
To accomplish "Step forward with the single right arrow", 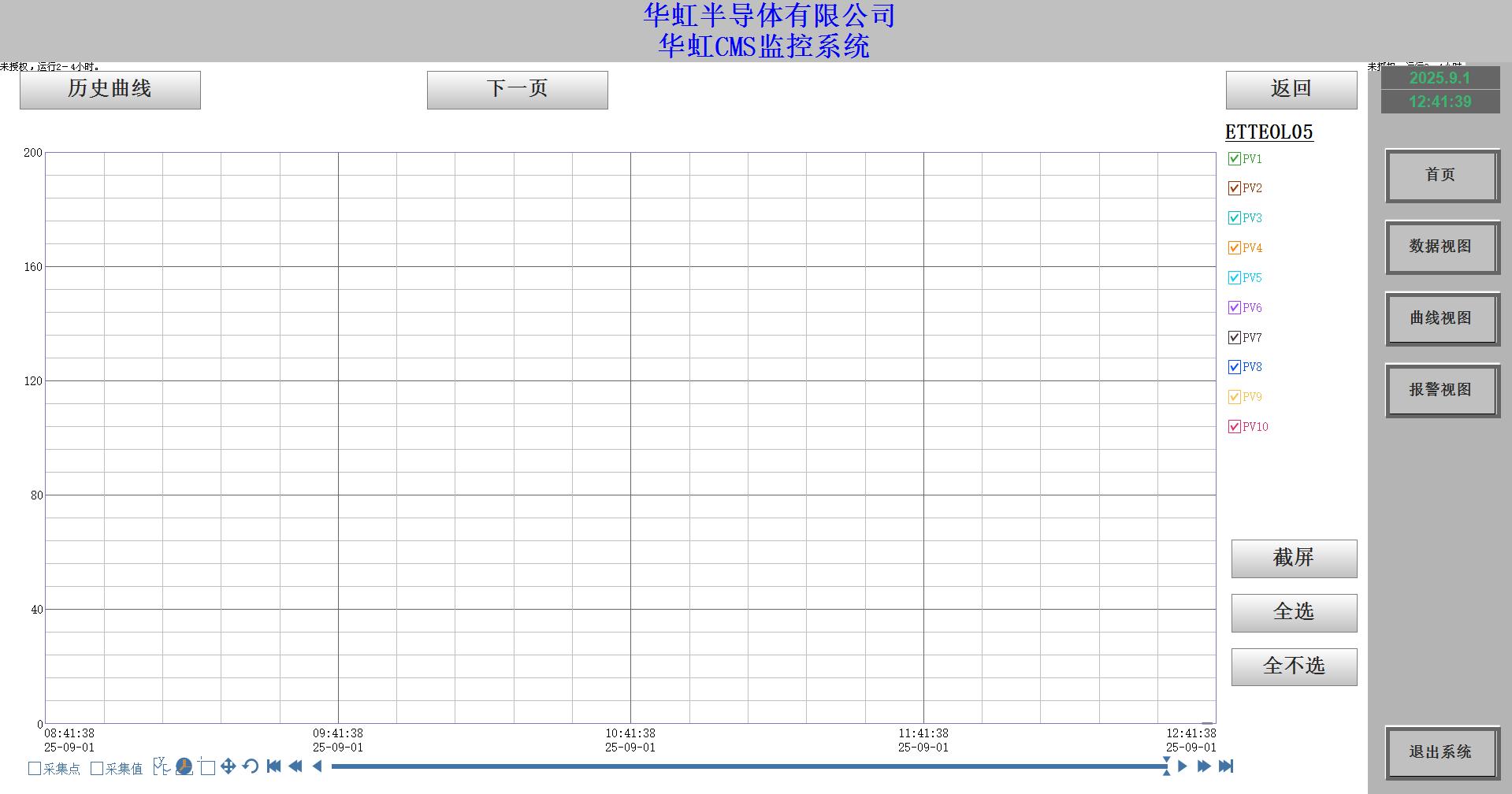I will click(1182, 766).
